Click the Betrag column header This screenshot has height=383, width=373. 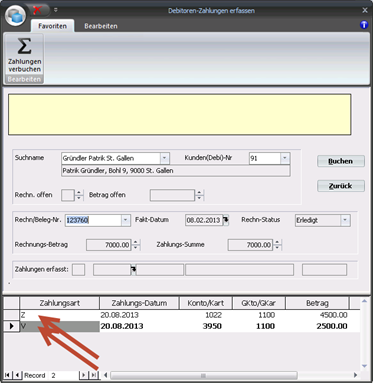(x=317, y=303)
